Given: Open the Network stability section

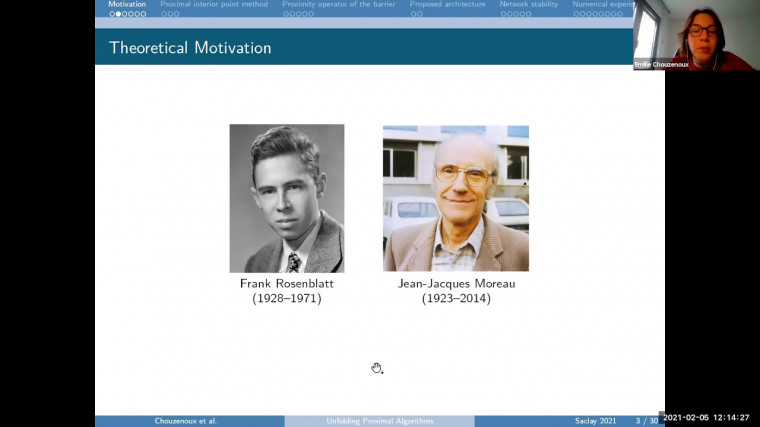Looking at the screenshot, I should click(x=529, y=4).
